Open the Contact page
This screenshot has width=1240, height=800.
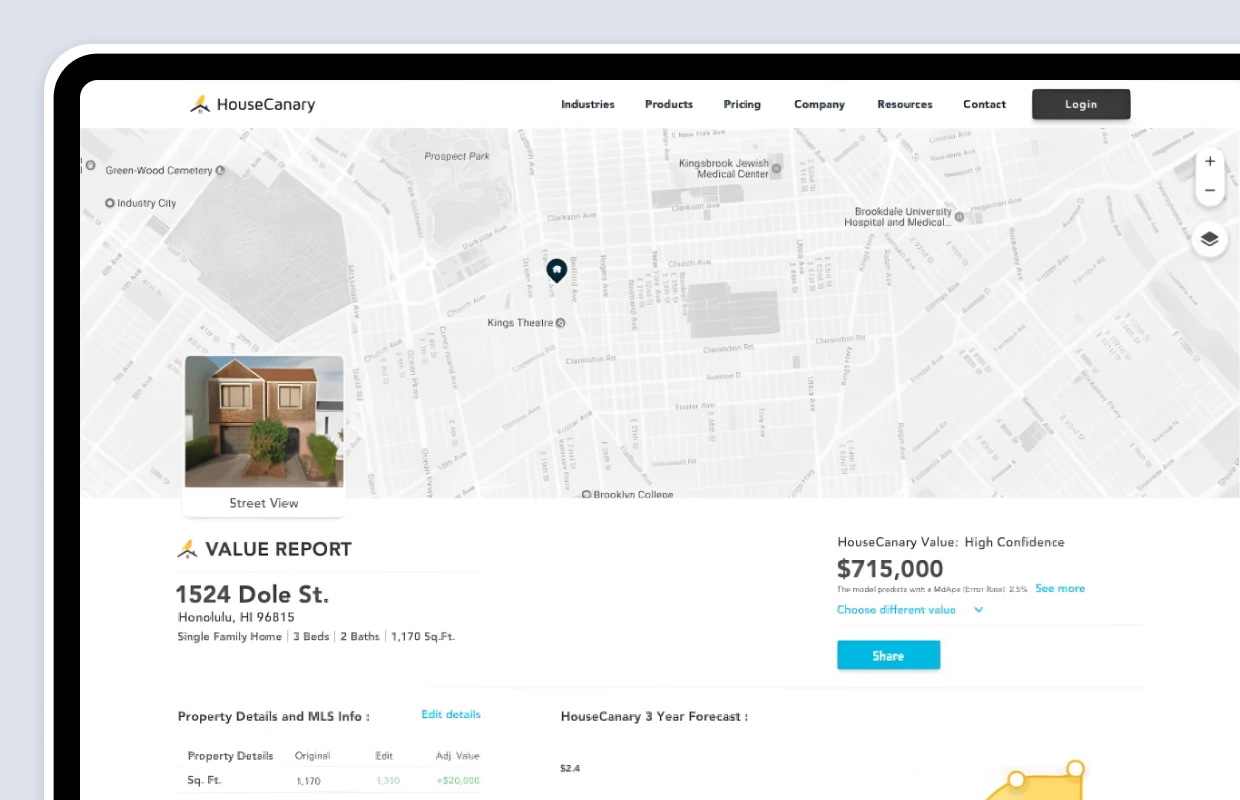pos(985,104)
